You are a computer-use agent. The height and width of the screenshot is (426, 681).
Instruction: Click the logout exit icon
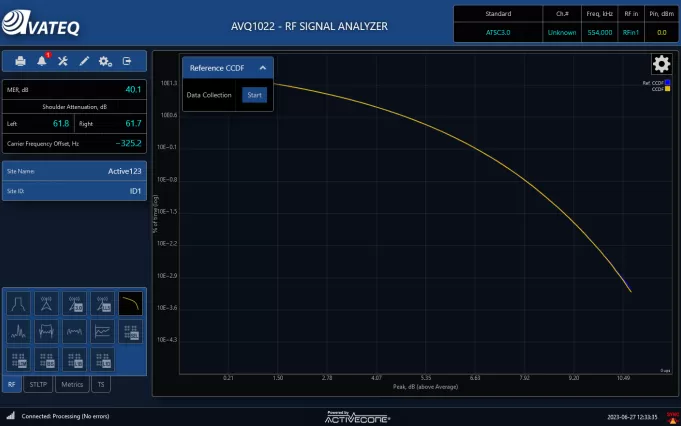(x=127, y=61)
